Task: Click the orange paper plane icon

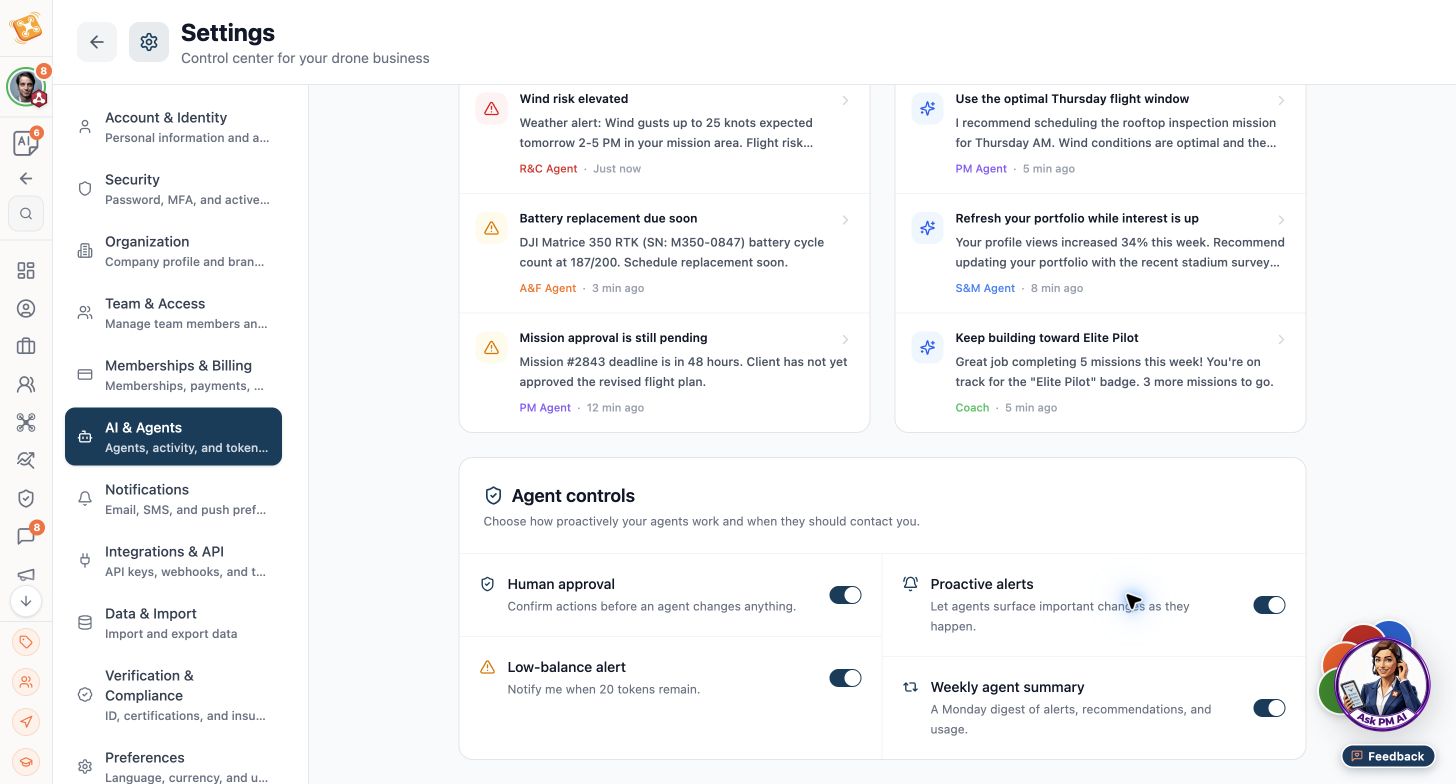Action: pos(26,722)
